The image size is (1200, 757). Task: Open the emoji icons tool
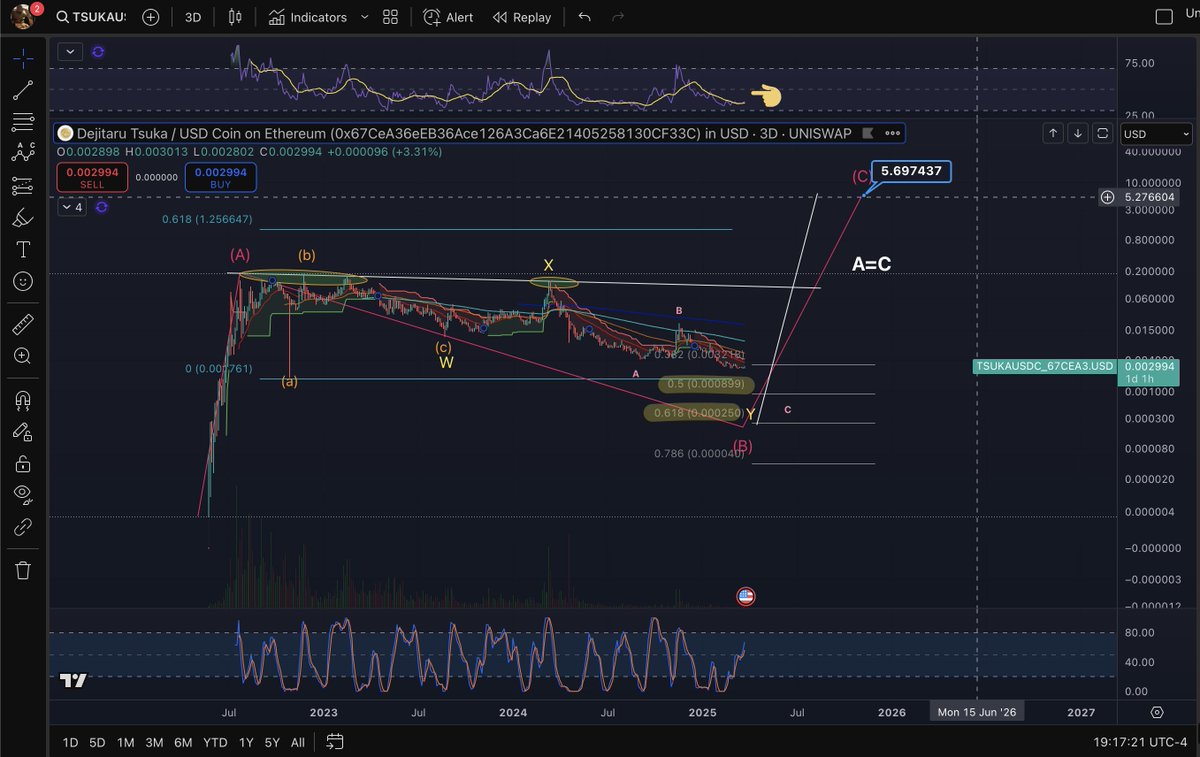[23, 281]
